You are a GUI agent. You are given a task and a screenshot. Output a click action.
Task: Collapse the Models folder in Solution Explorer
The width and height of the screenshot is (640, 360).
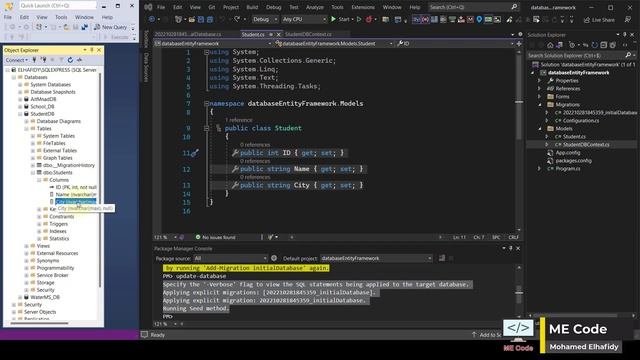540,129
